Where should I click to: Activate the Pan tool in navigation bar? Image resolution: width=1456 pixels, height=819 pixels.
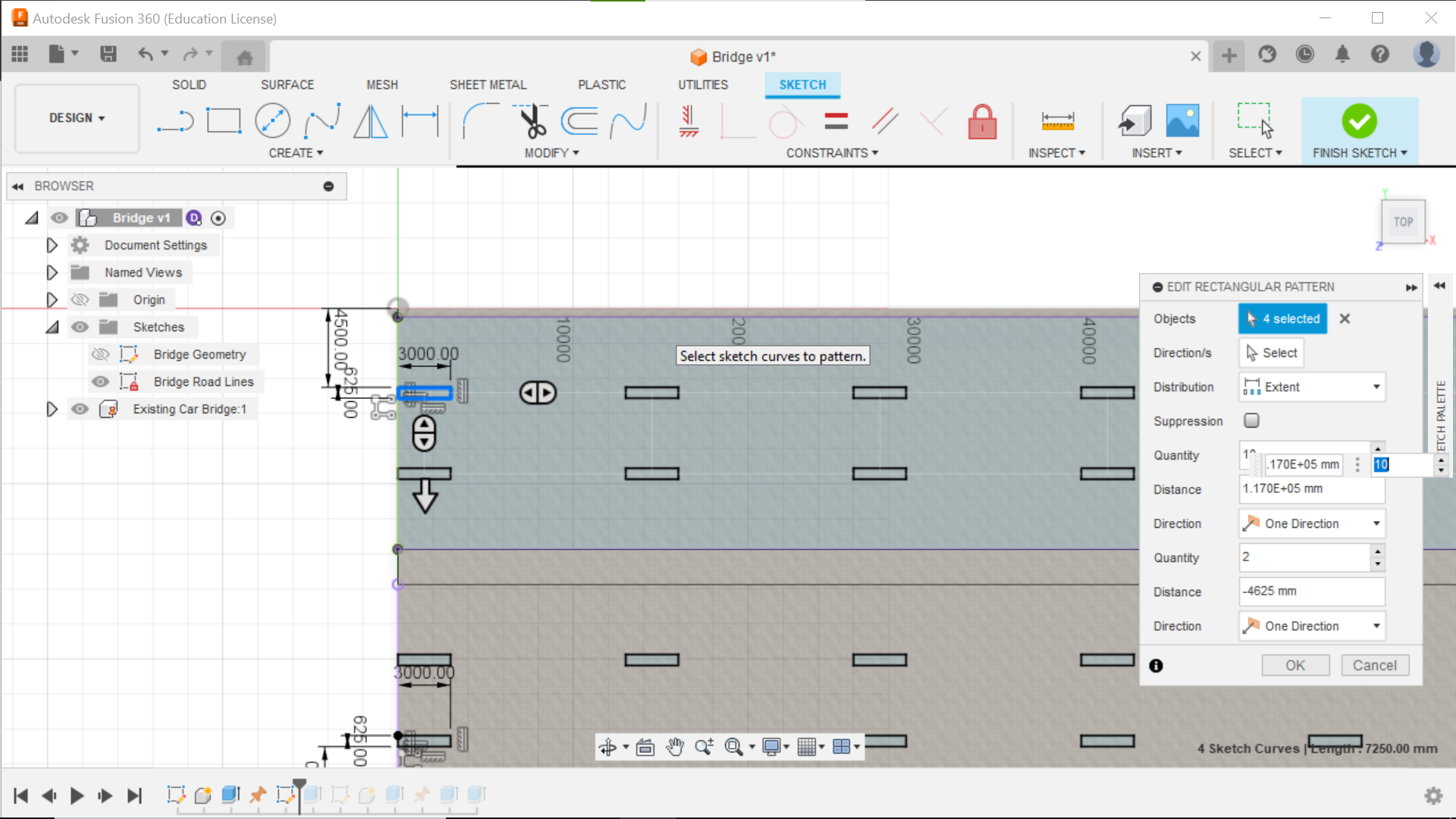(x=675, y=747)
